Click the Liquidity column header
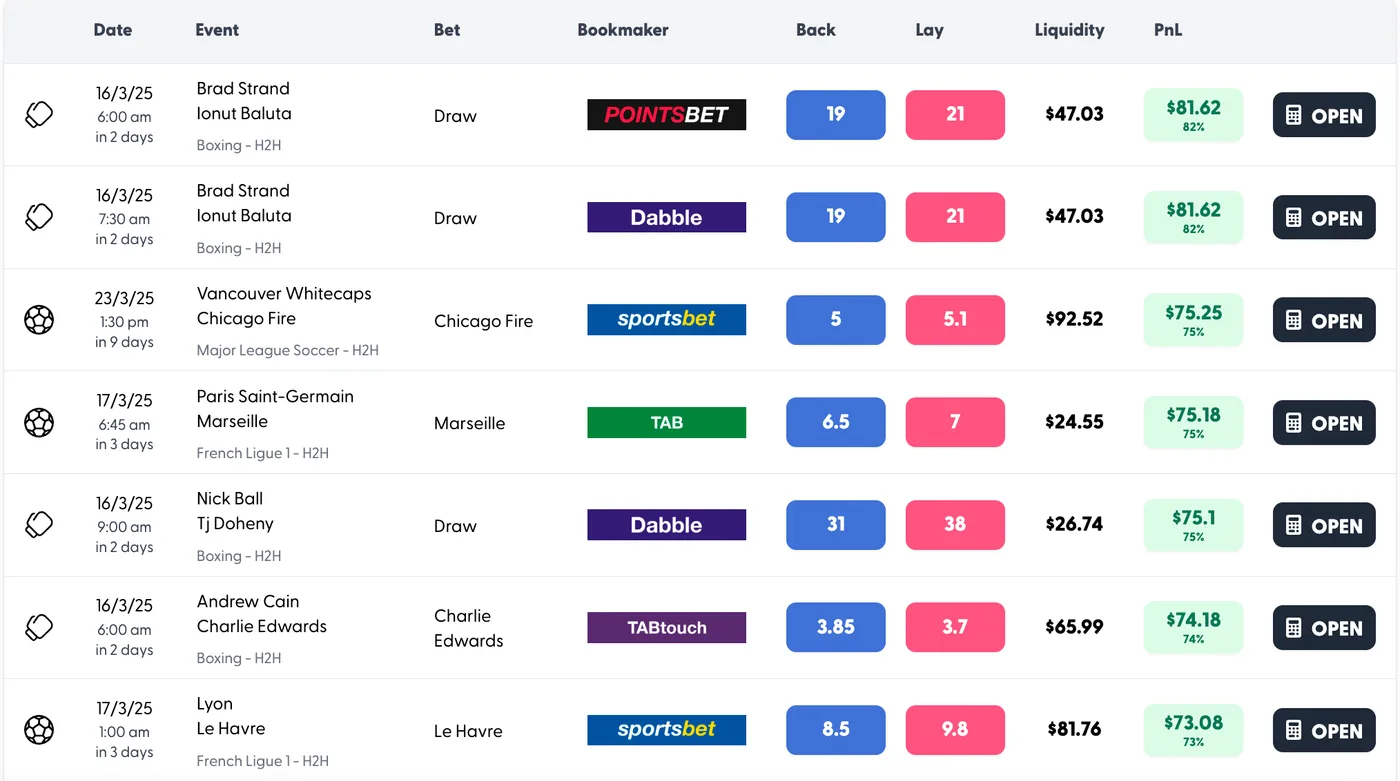 click(x=1069, y=30)
